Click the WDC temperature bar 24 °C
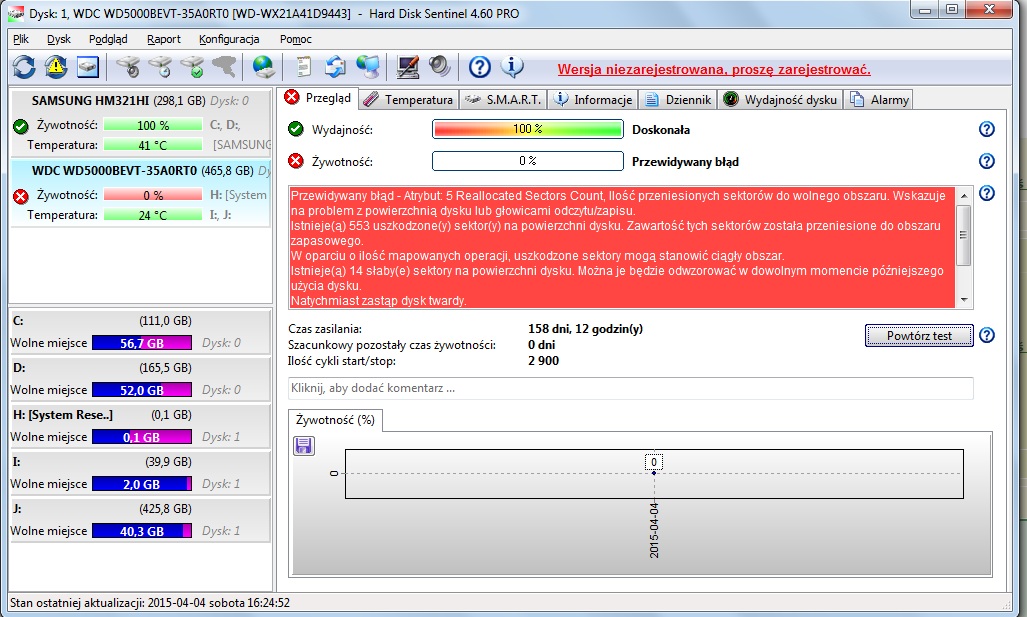 (x=153, y=215)
